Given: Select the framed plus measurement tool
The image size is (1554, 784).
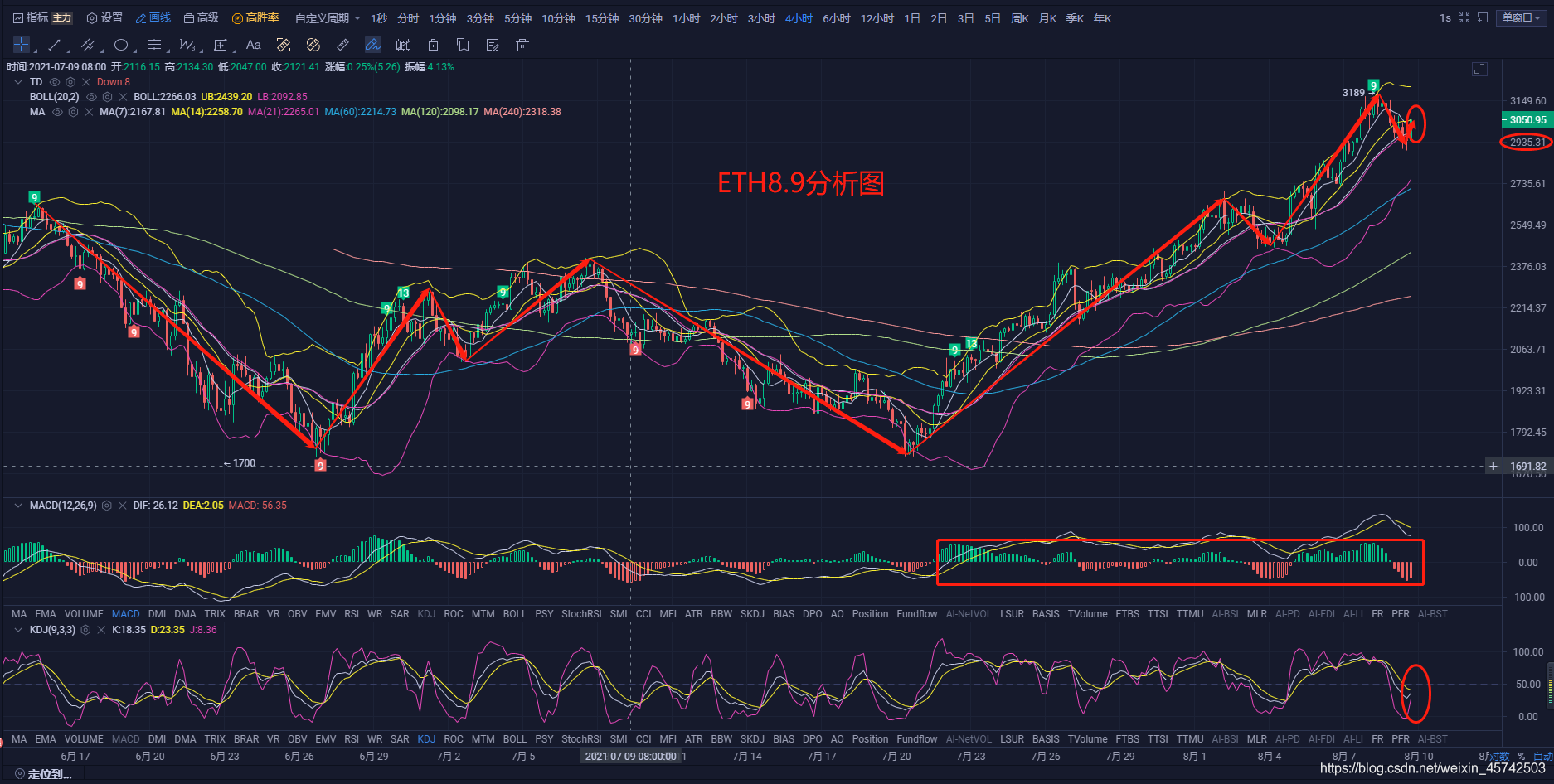Looking at the screenshot, I should (x=221, y=45).
